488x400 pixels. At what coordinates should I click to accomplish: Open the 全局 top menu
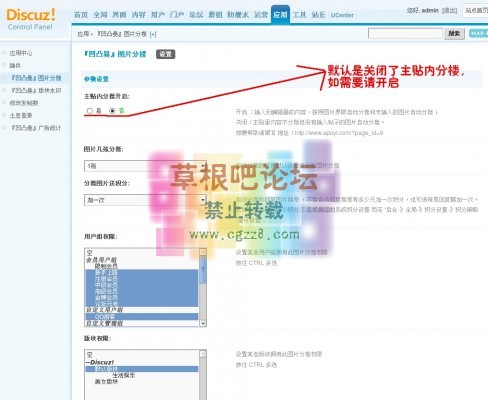[x=100, y=15]
